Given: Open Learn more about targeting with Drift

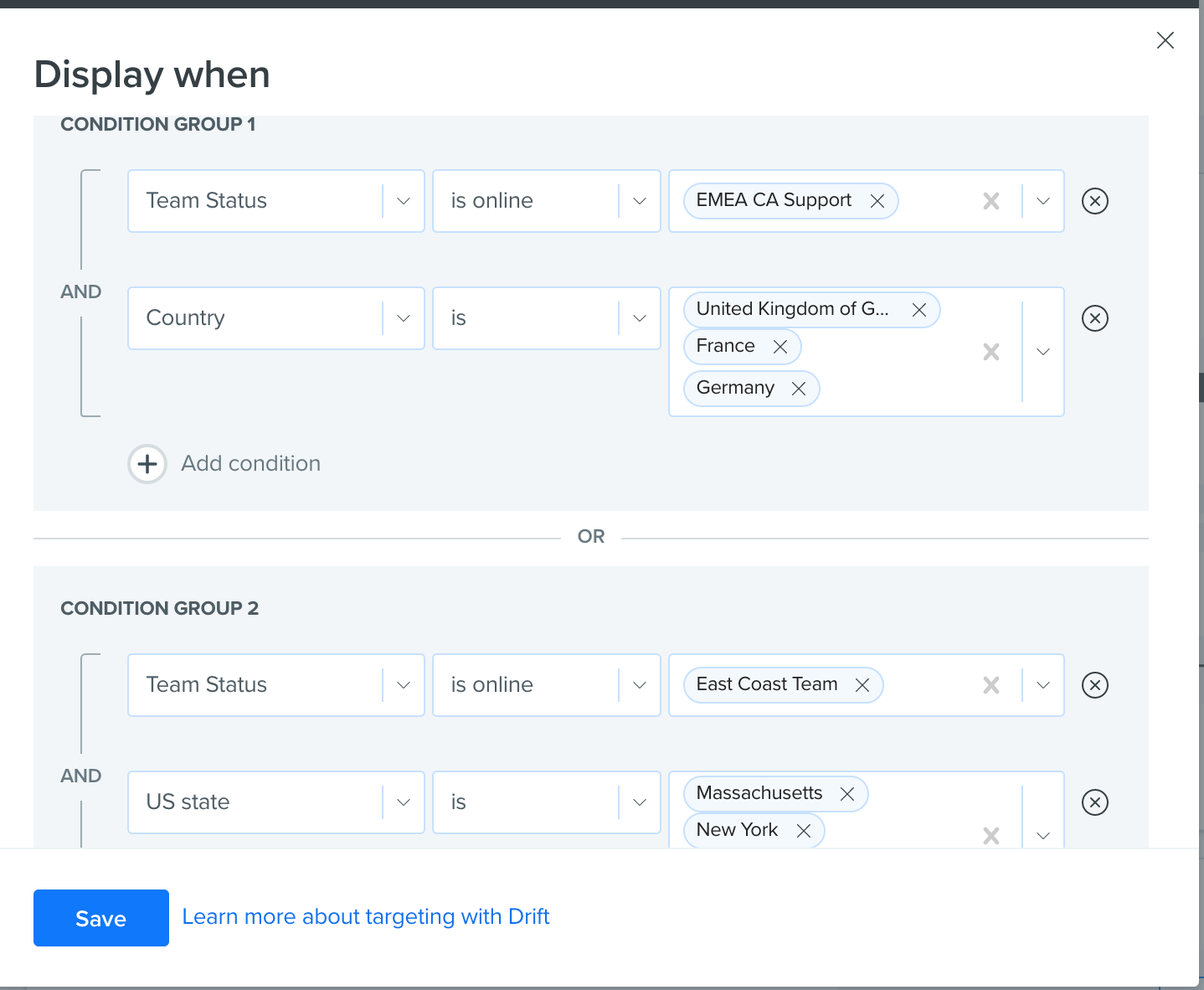Looking at the screenshot, I should (x=366, y=917).
